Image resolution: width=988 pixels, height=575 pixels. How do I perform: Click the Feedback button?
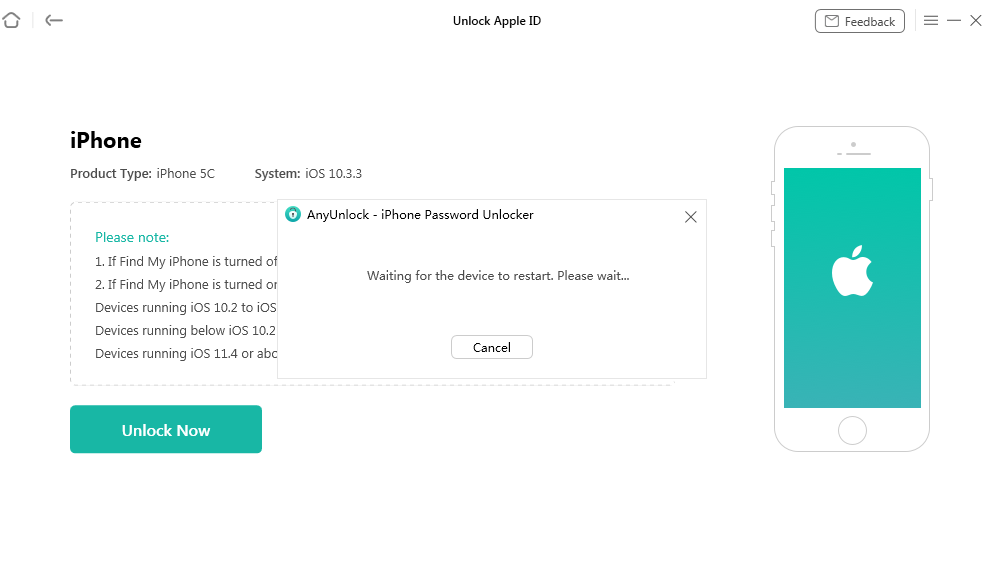click(860, 21)
